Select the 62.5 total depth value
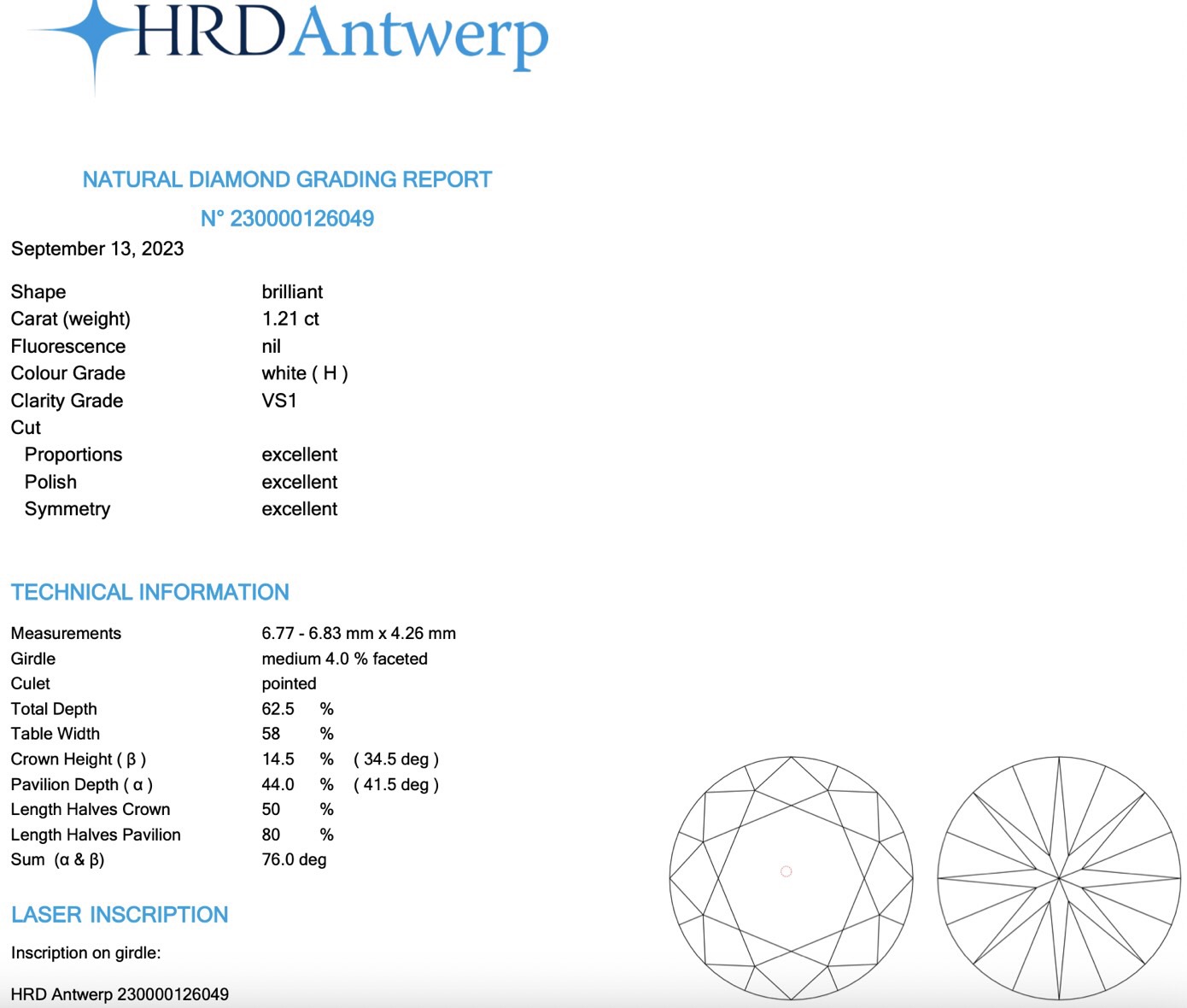 [278, 709]
